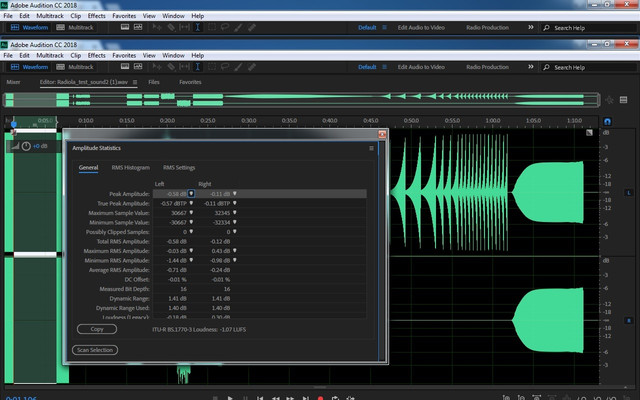Switch to Waveform view in front window
This screenshot has width=640, height=400.
tap(29, 67)
